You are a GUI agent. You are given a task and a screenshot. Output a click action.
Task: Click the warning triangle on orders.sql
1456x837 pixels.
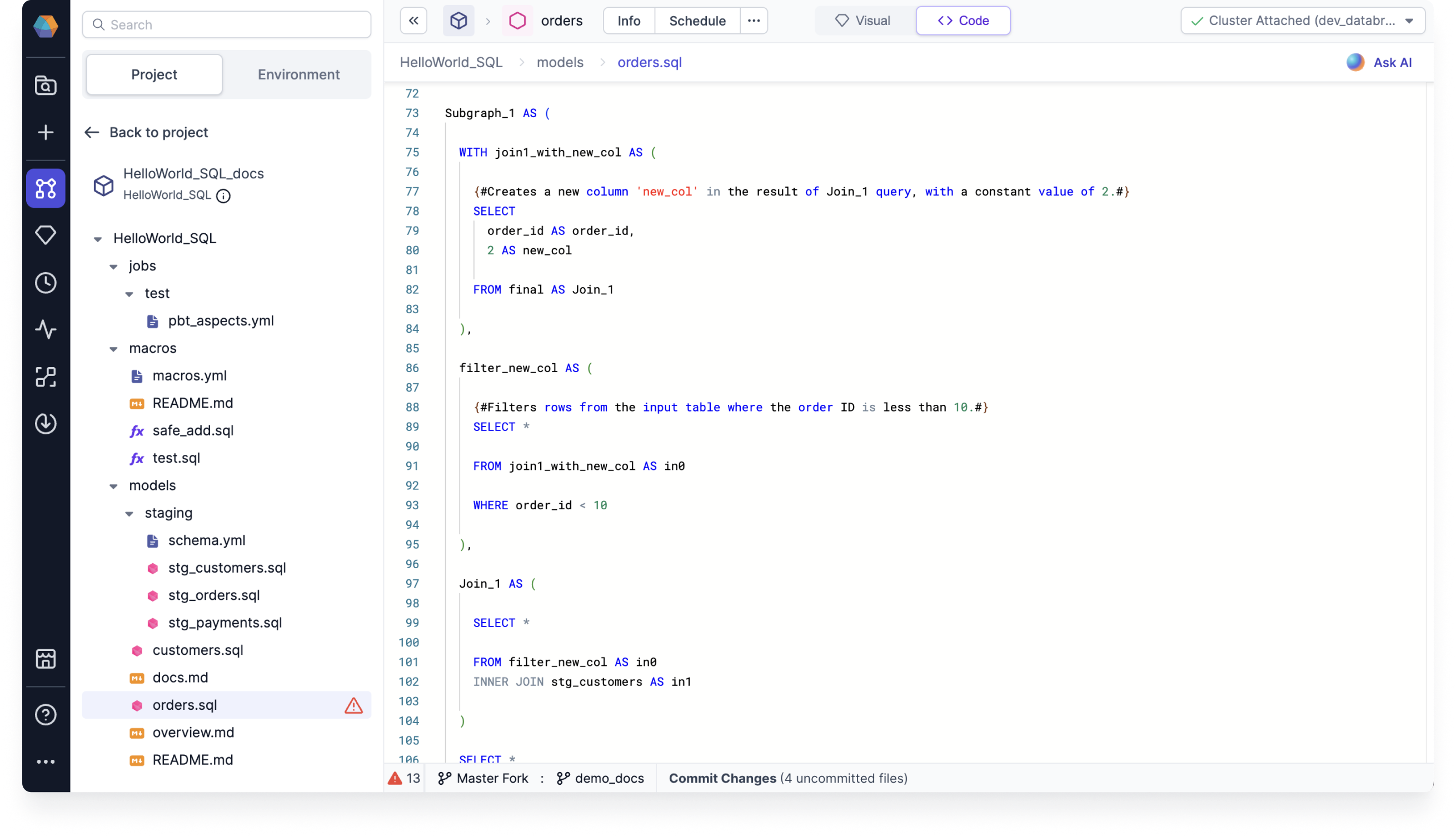coord(353,705)
